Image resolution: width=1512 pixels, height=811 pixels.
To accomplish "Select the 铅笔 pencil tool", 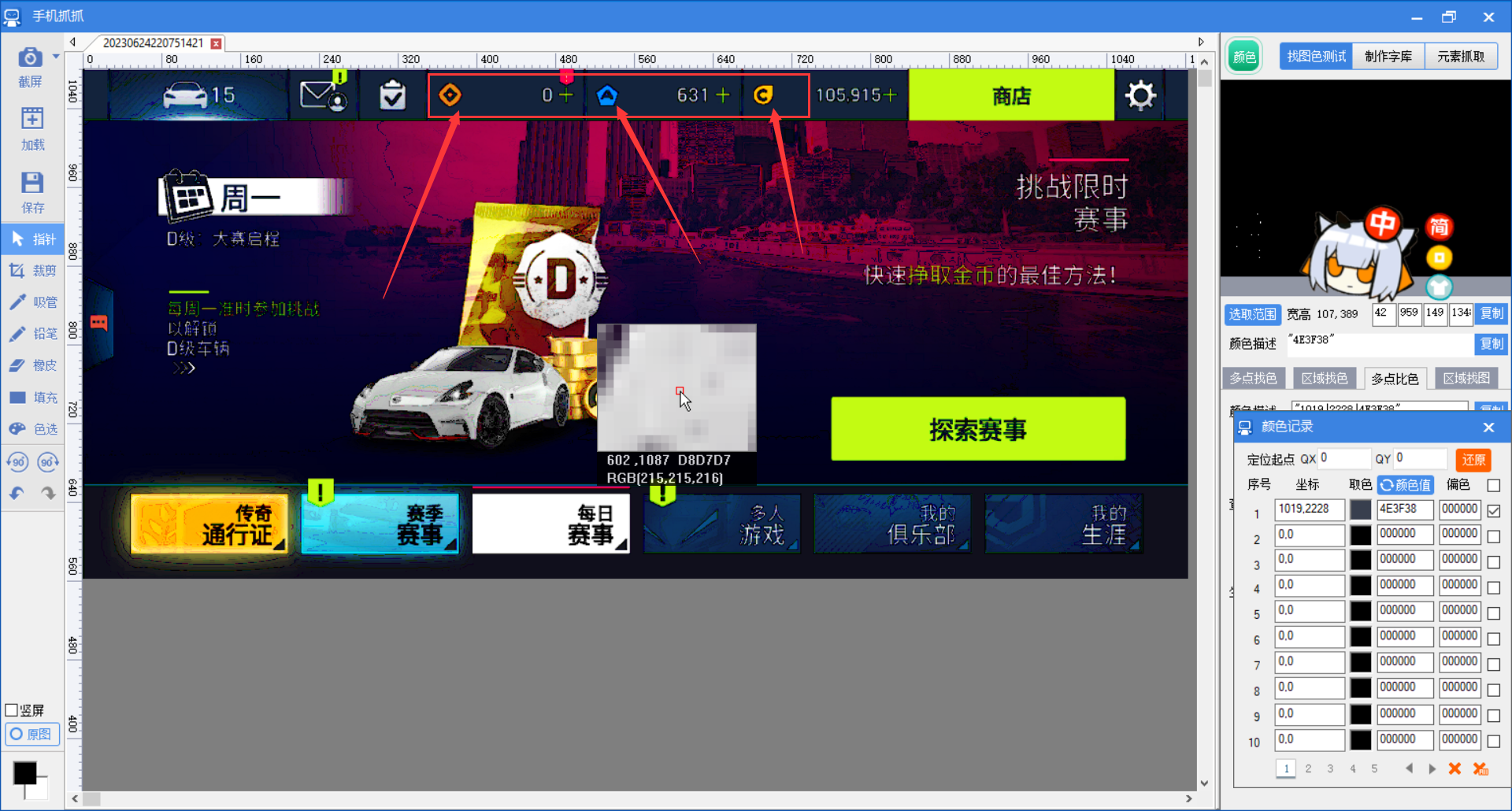I will coord(33,334).
